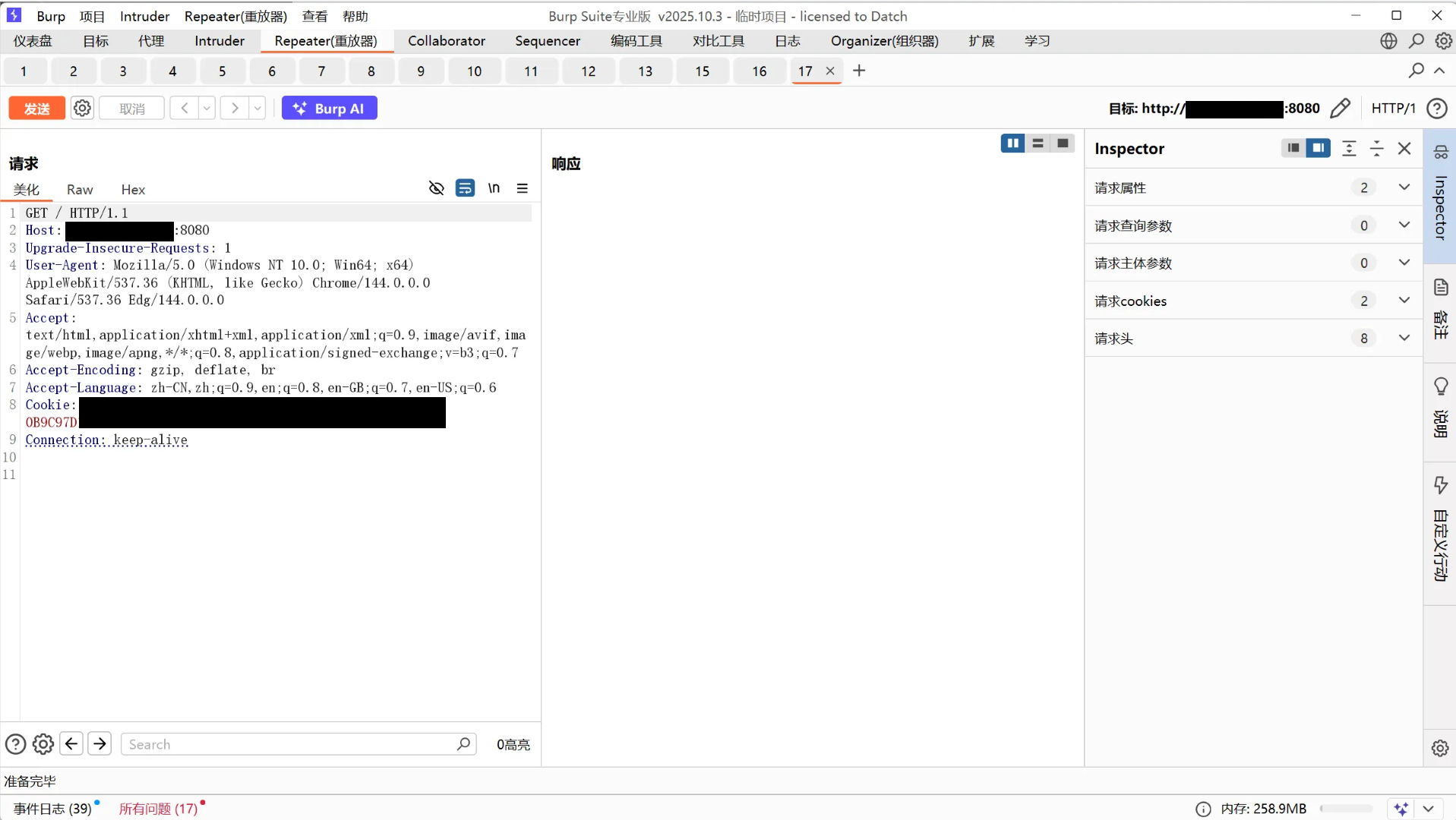Open 项目 menu

point(92,16)
